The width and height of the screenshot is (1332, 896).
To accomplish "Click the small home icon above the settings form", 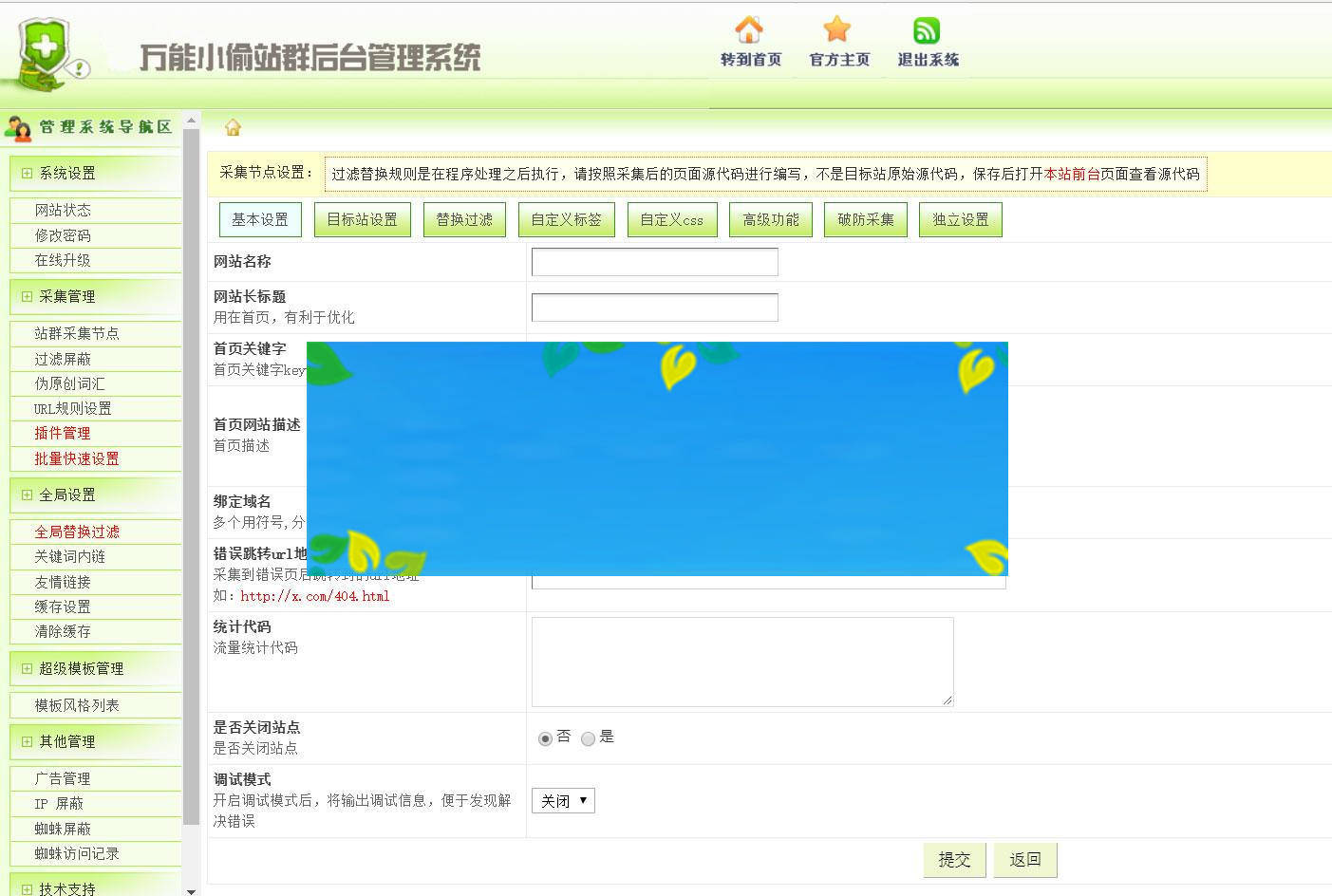I will pos(233,127).
